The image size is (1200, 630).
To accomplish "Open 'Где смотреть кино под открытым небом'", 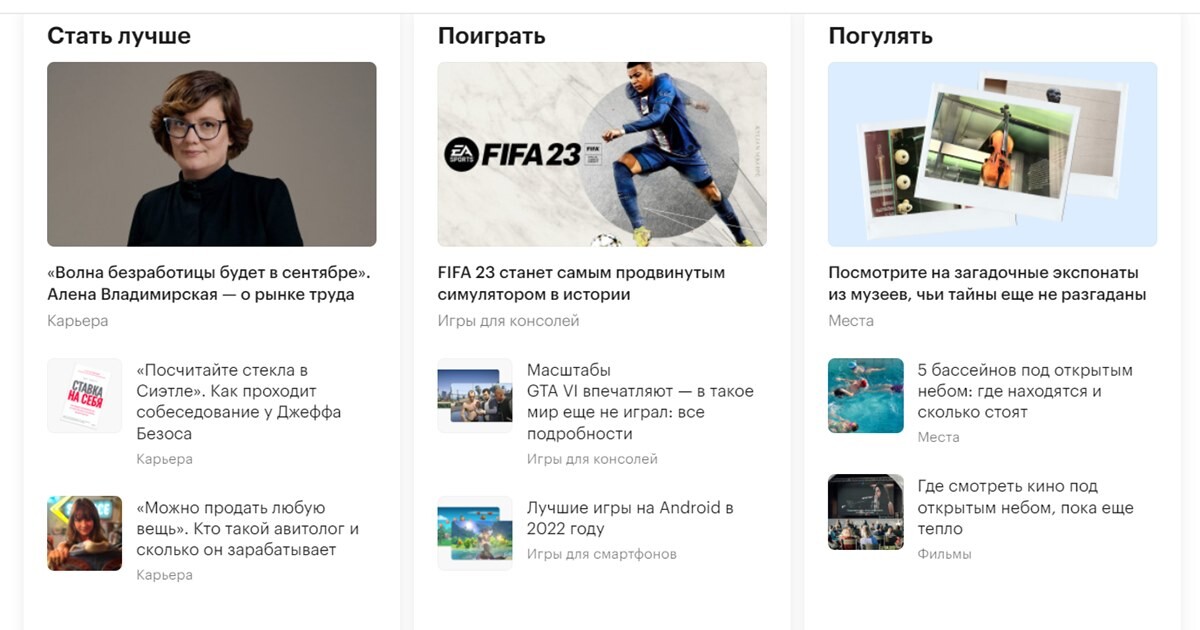I will 1026,507.
